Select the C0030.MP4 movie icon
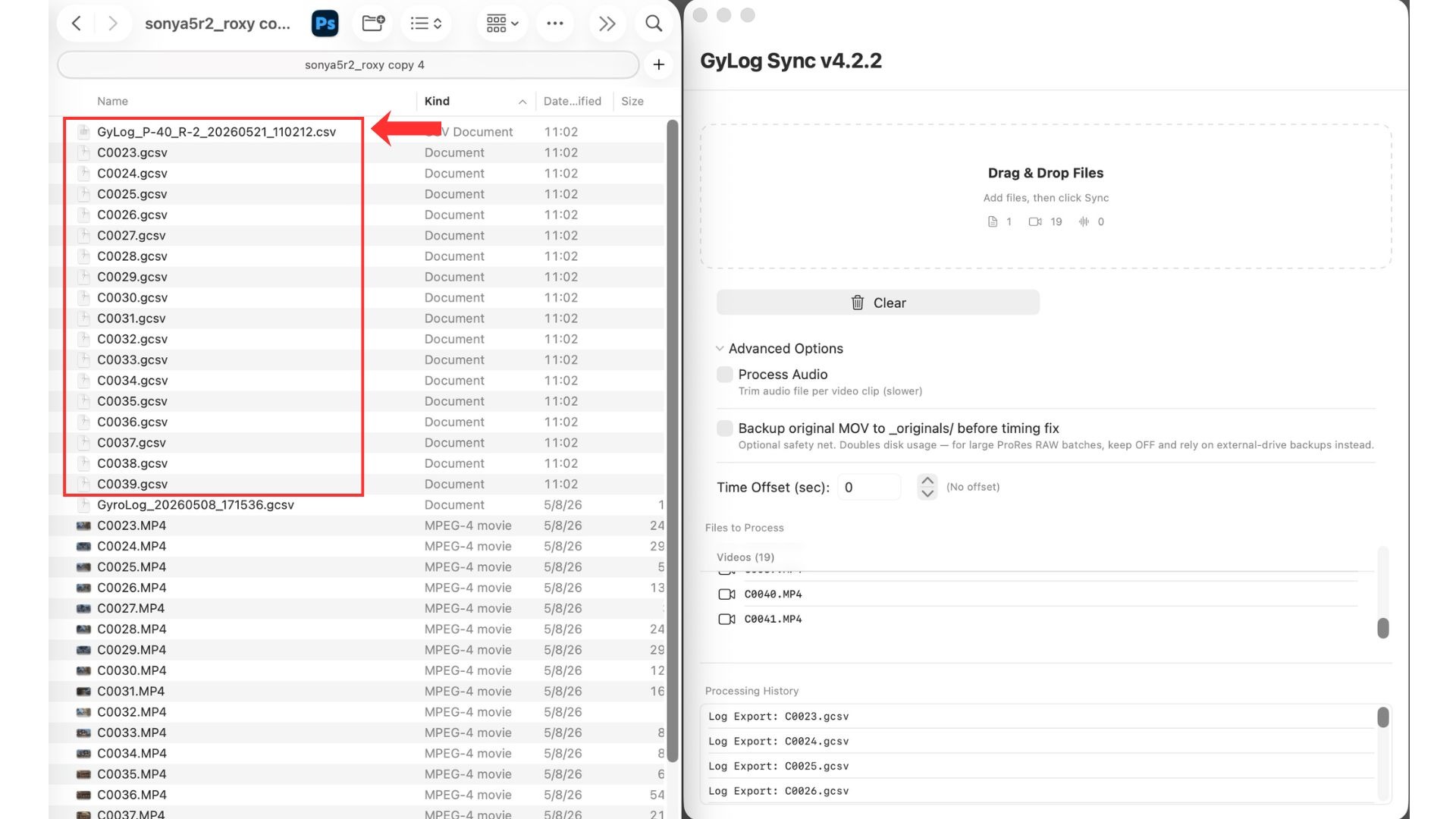The image size is (1456, 819). point(83,670)
